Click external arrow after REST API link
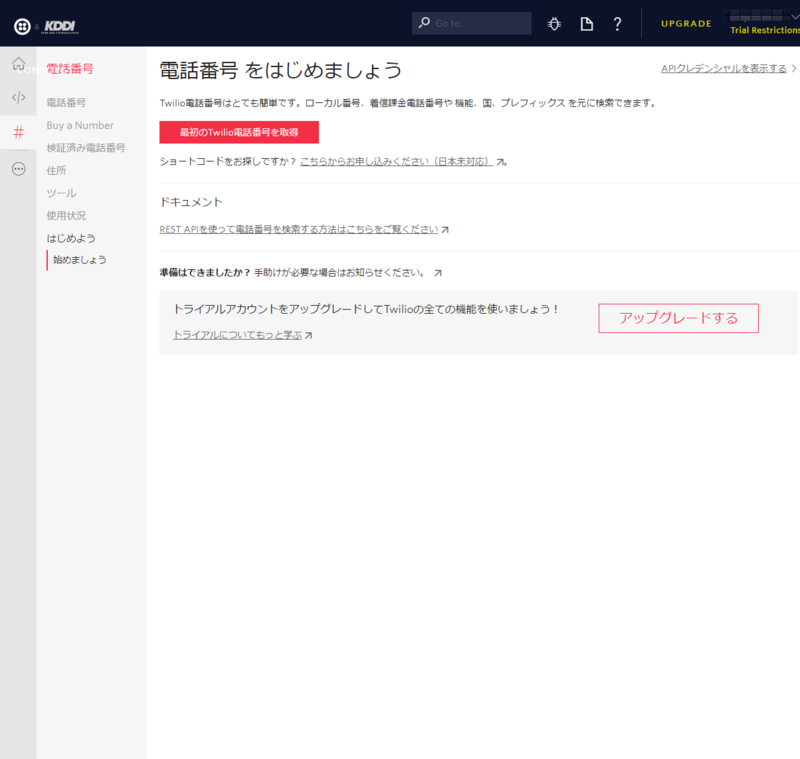The height and width of the screenshot is (759, 800). click(x=445, y=230)
